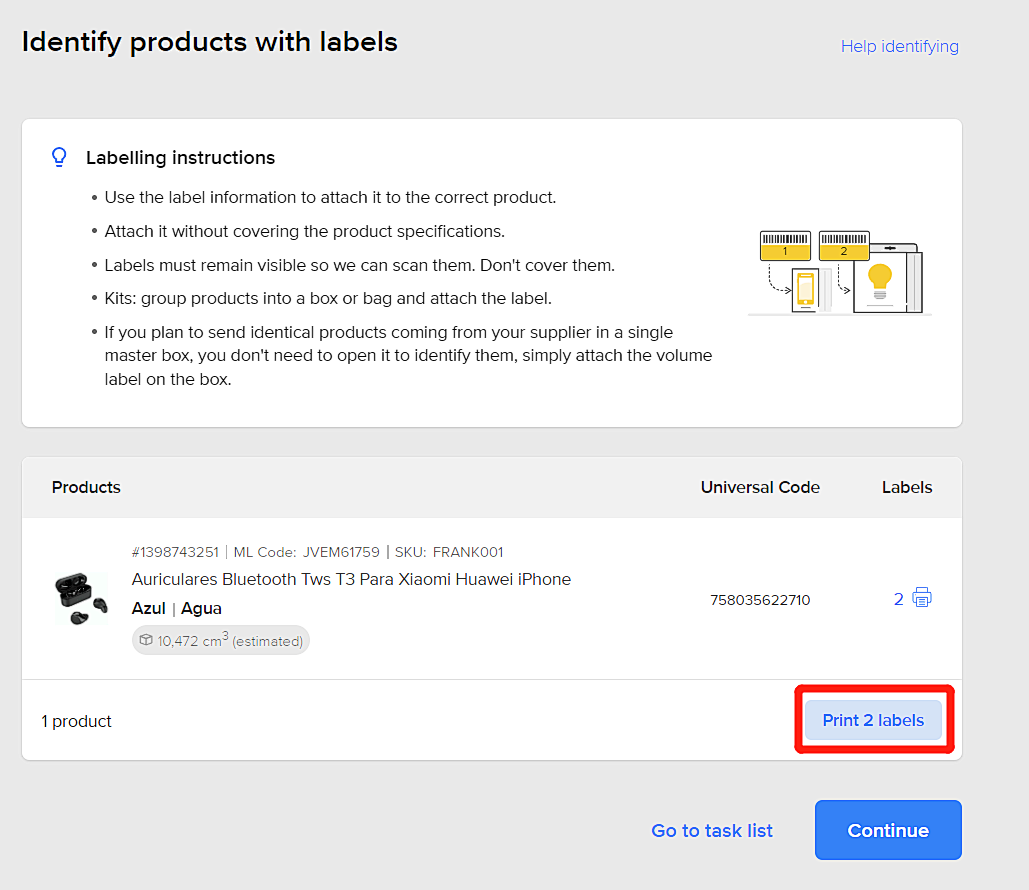Click the Azul | Agua variant label
This screenshot has height=890, width=1029.
(177, 608)
